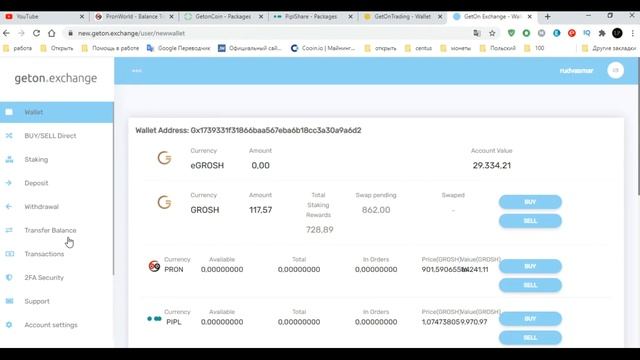Click the PRON currency logo
This screenshot has height=360, width=640.
coord(154,266)
